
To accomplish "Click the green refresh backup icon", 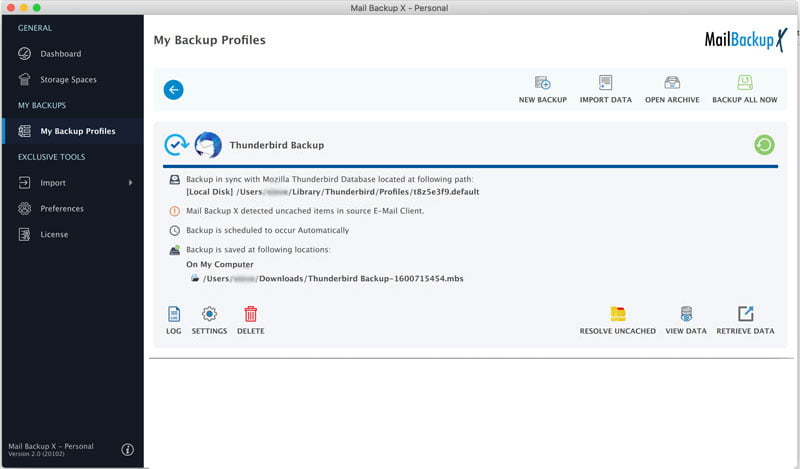I will (764, 145).
